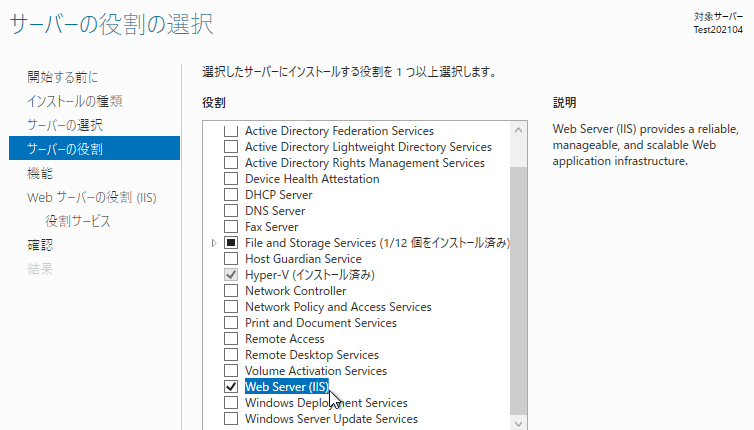The width and height of the screenshot is (754, 430).
Task: Click the roles list scrollbar thumb
Action: click(518, 291)
